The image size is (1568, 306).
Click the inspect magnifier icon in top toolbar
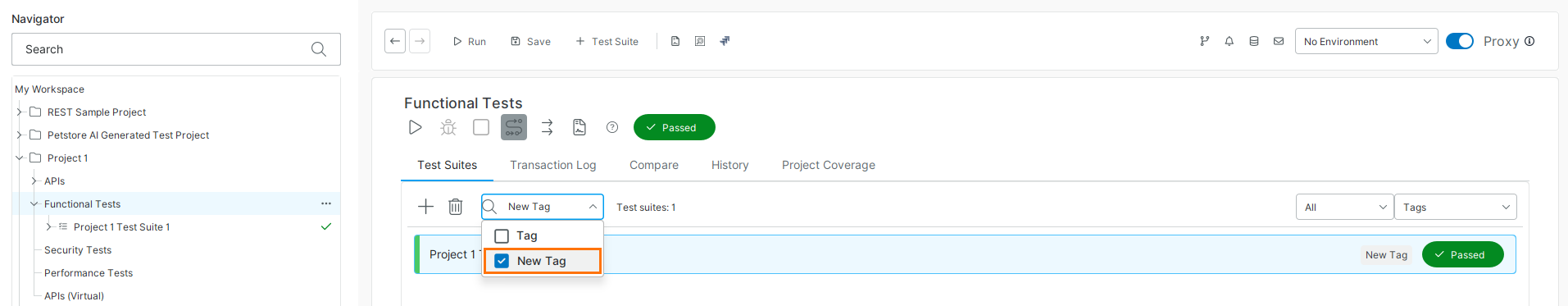pos(700,41)
